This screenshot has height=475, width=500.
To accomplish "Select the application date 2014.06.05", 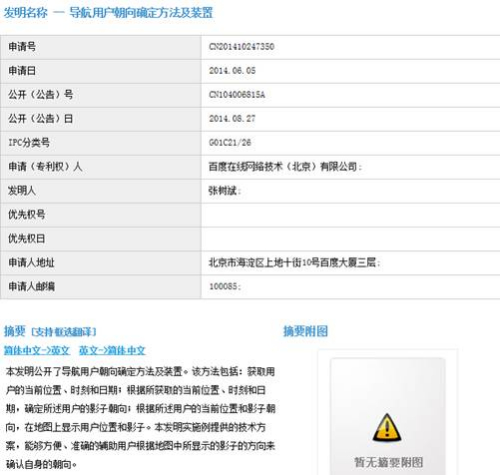I will pos(232,71).
